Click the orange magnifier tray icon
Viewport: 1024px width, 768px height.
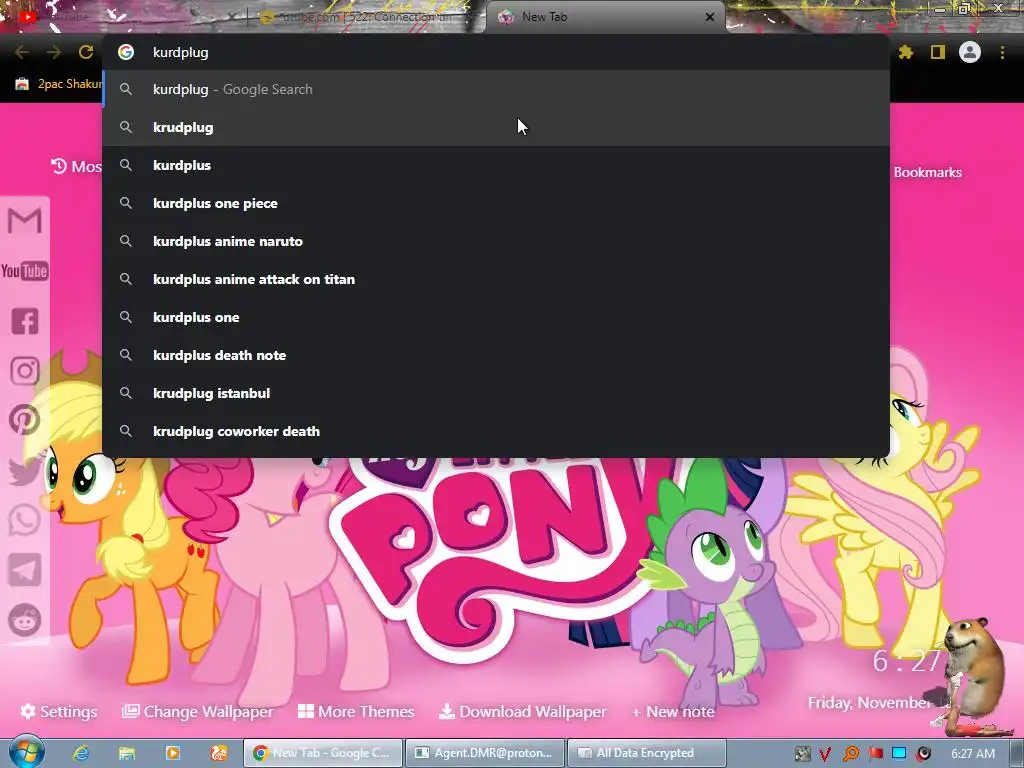click(850, 754)
